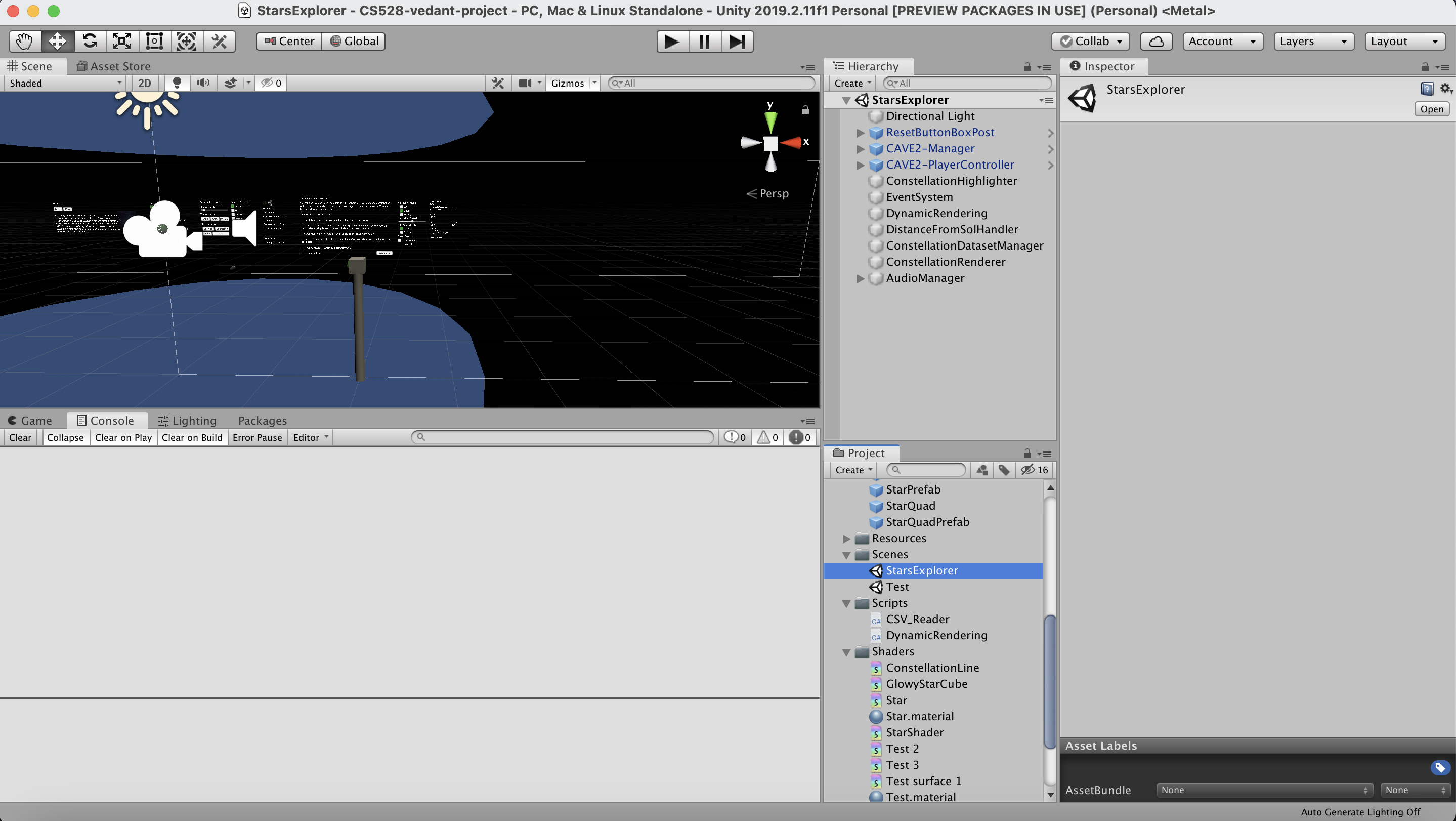Click the Y axis cone on gizmo
Image resolution: width=1456 pixels, height=821 pixels.
pos(770,121)
